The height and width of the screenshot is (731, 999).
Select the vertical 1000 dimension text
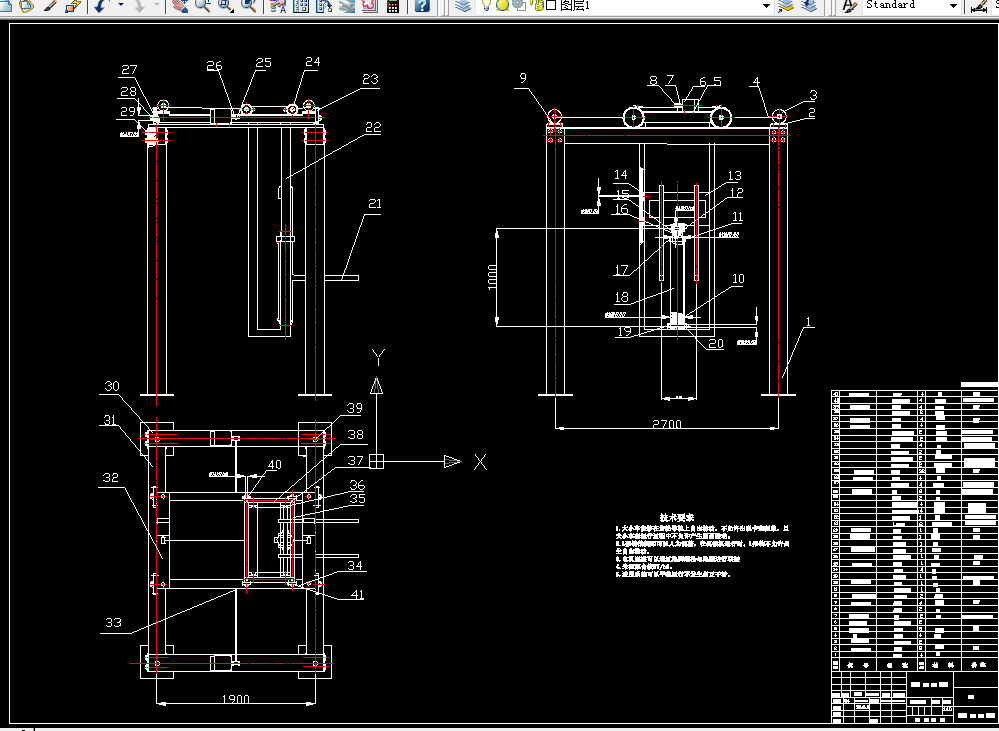click(x=492, y=277)
